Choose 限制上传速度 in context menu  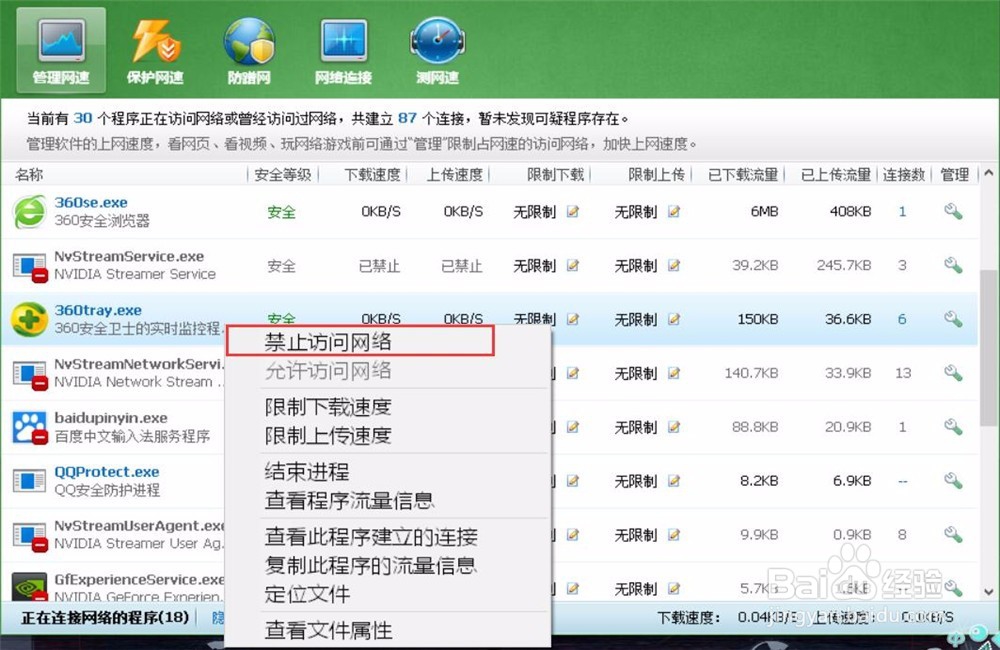pos(328,436)
